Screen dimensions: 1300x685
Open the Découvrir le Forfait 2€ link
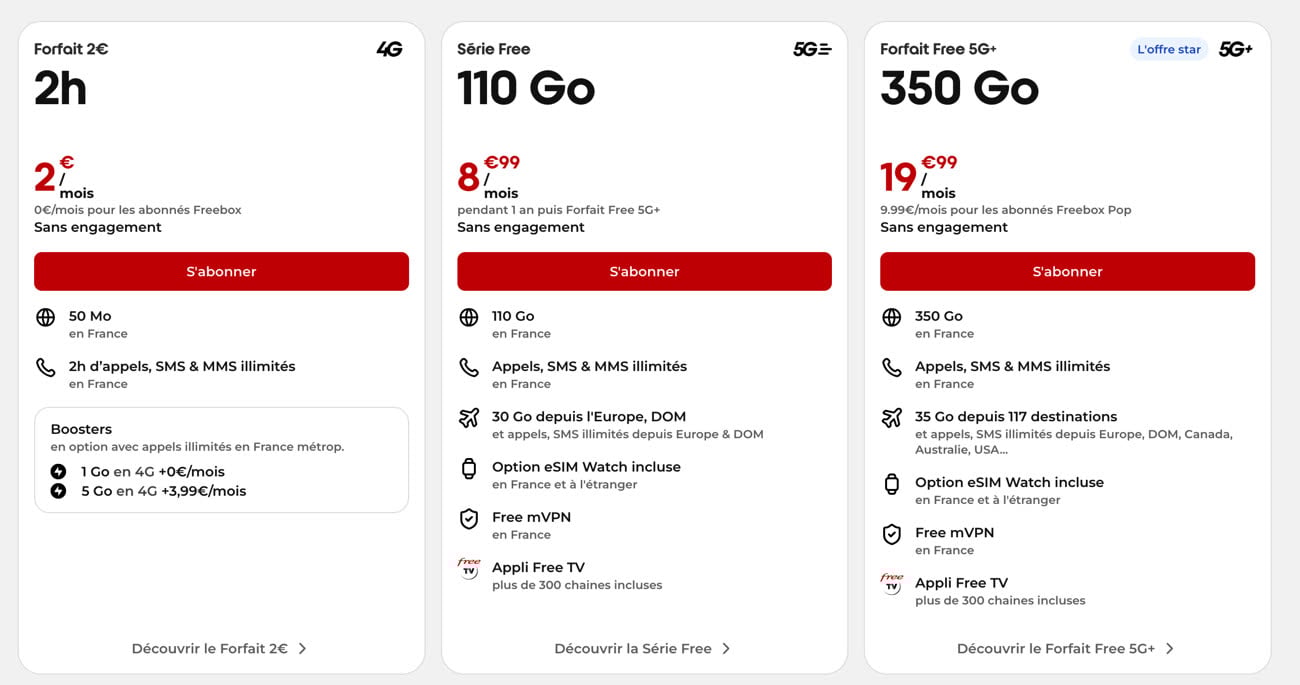(x=209, y=648)
